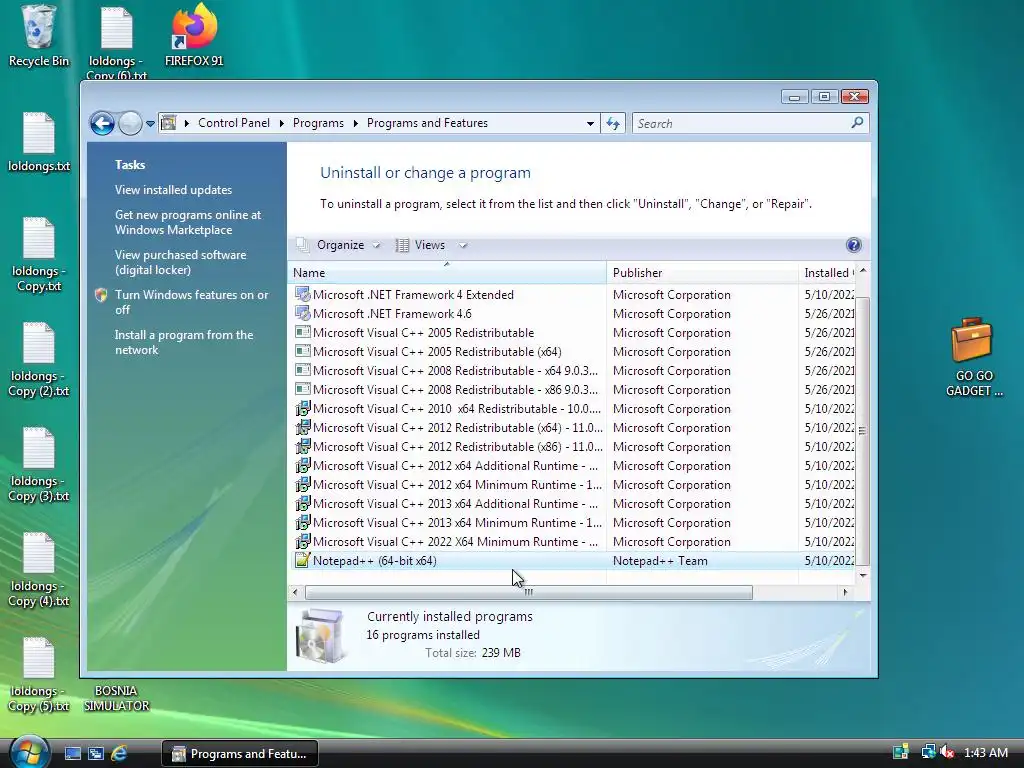This screenshot has height=768, width=1024.
Task: Open Install a program from the network
Action: click(x=184, y=342)
